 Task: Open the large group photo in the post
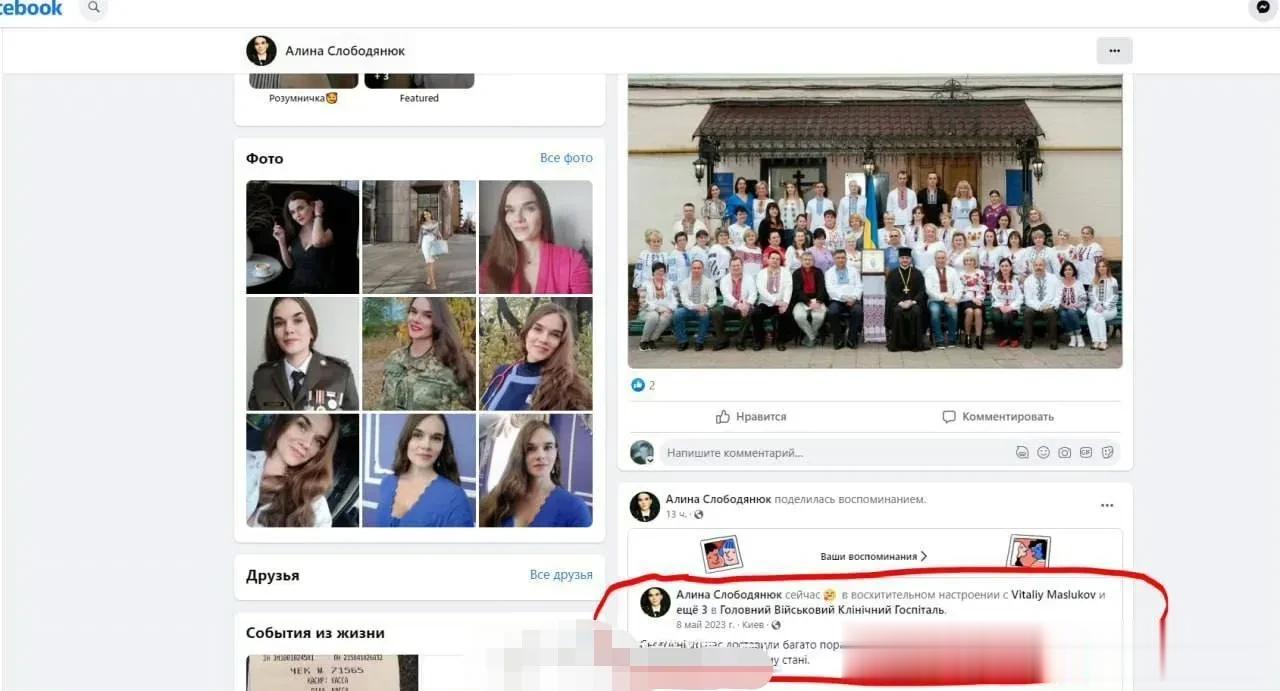875,221
